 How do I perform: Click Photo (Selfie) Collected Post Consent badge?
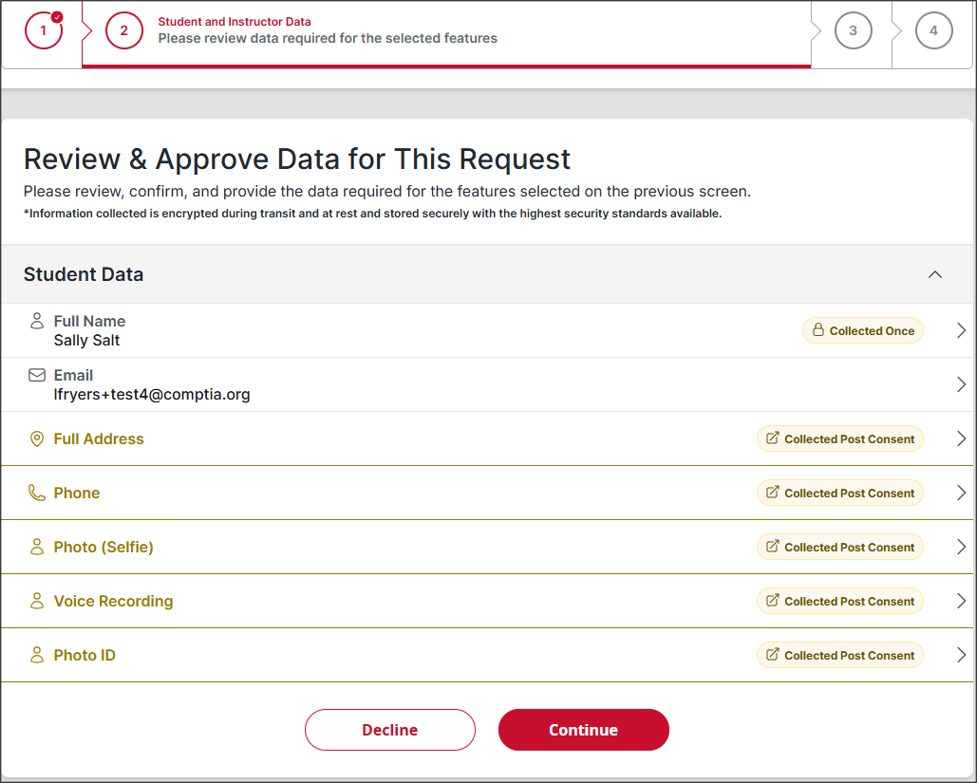[x=840, y=547]
